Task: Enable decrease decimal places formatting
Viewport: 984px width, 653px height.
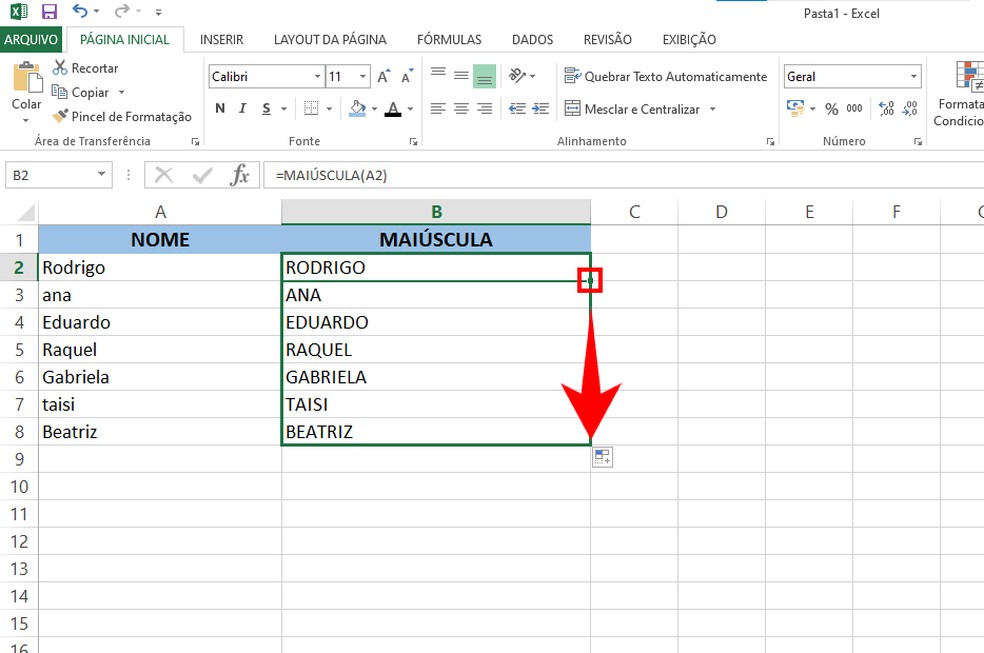Action: pos(910,108)
